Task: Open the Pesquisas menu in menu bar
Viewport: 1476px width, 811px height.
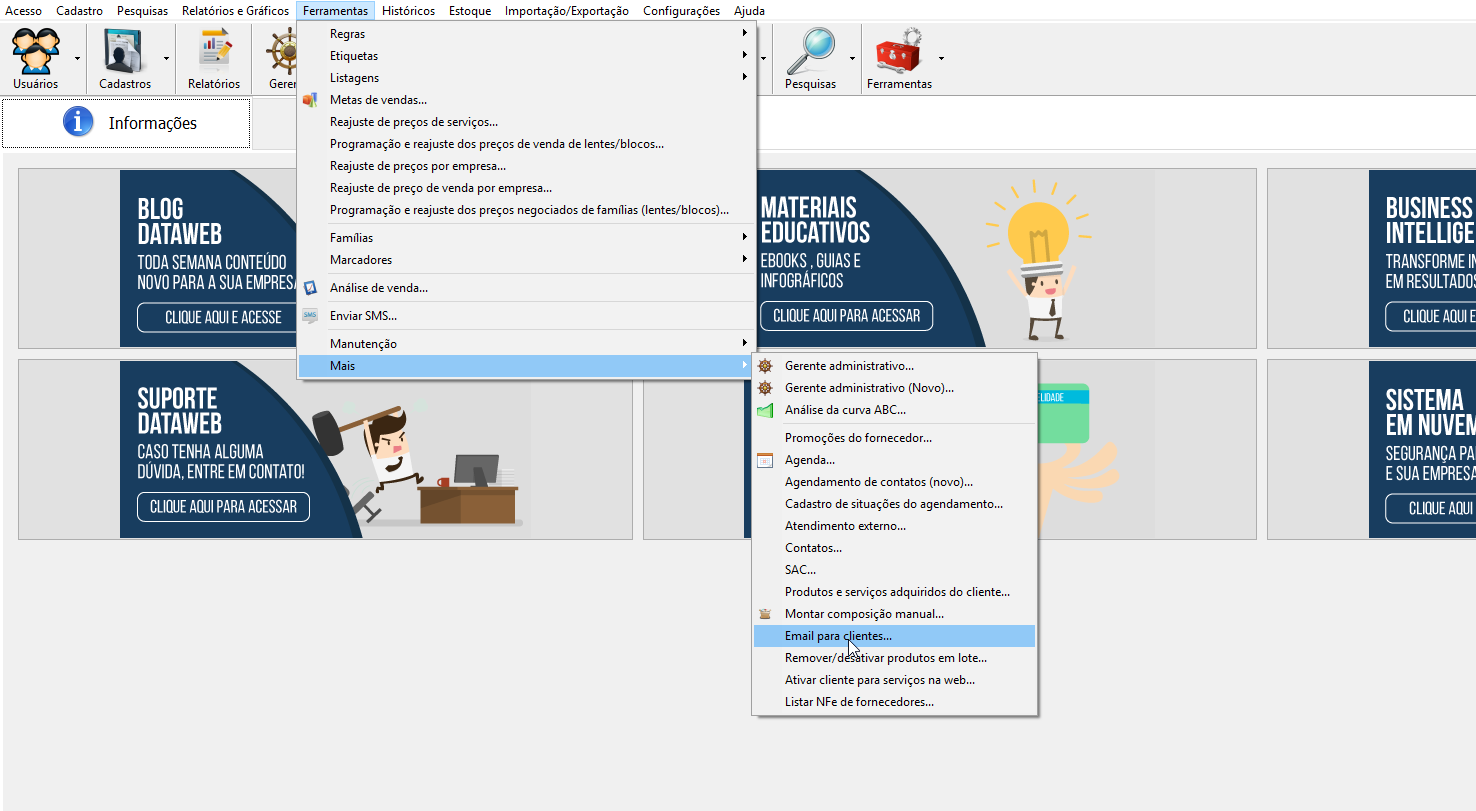Action: 142,11
